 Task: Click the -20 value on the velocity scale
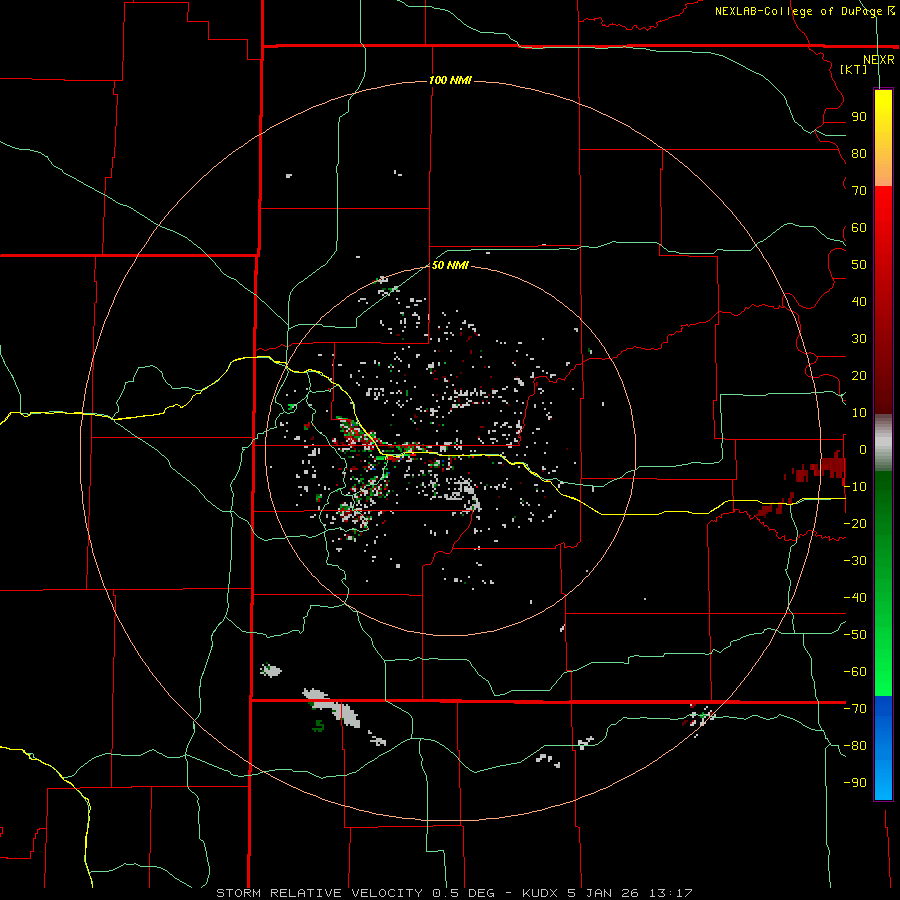[855, 524]
